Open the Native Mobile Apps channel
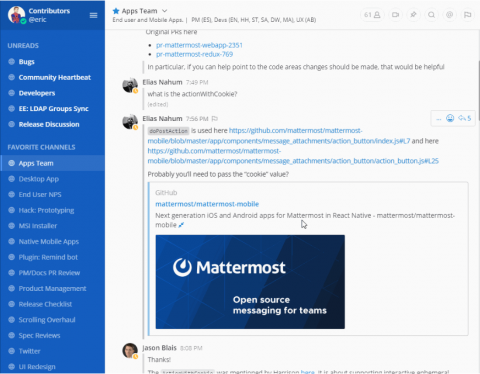 (52, 242)
